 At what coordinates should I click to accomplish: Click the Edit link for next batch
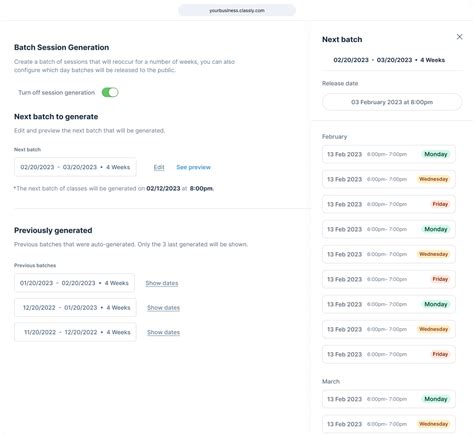(159, 167)
